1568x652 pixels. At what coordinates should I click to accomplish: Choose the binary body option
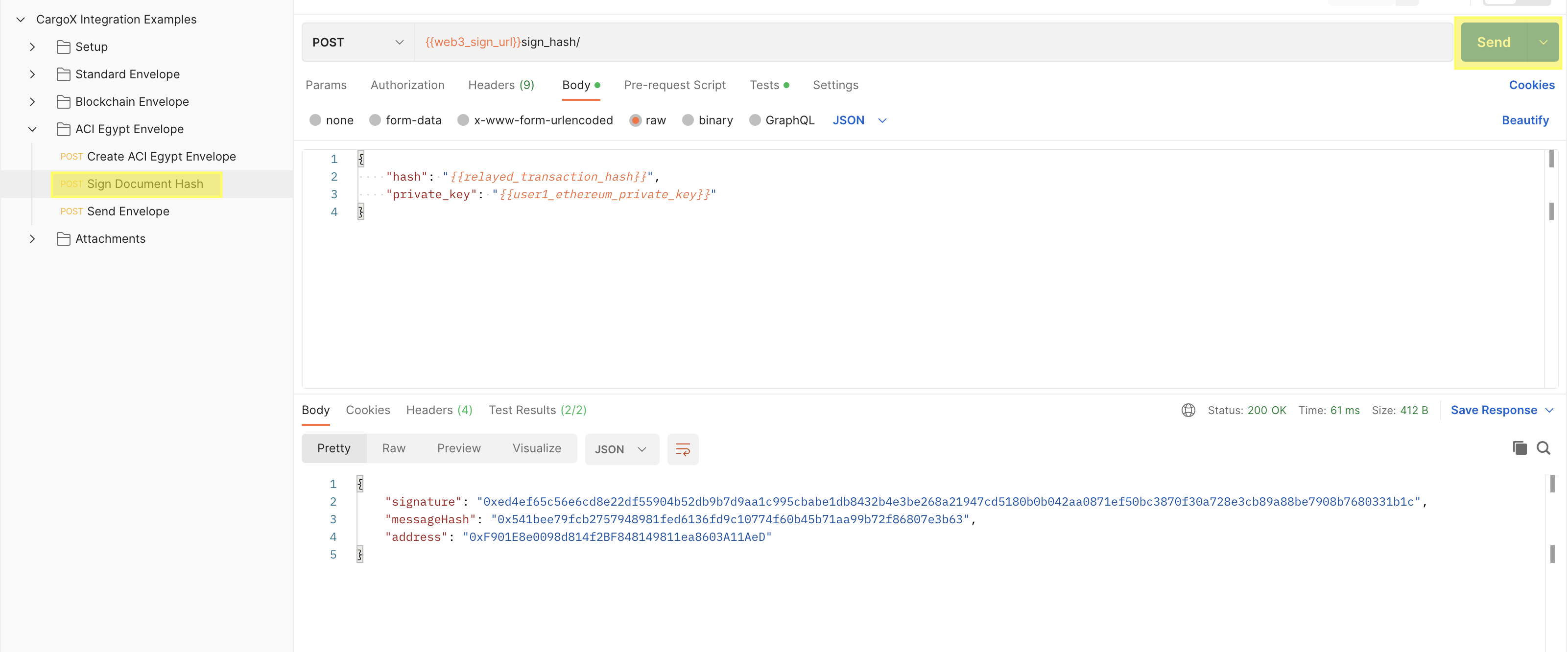688,120
